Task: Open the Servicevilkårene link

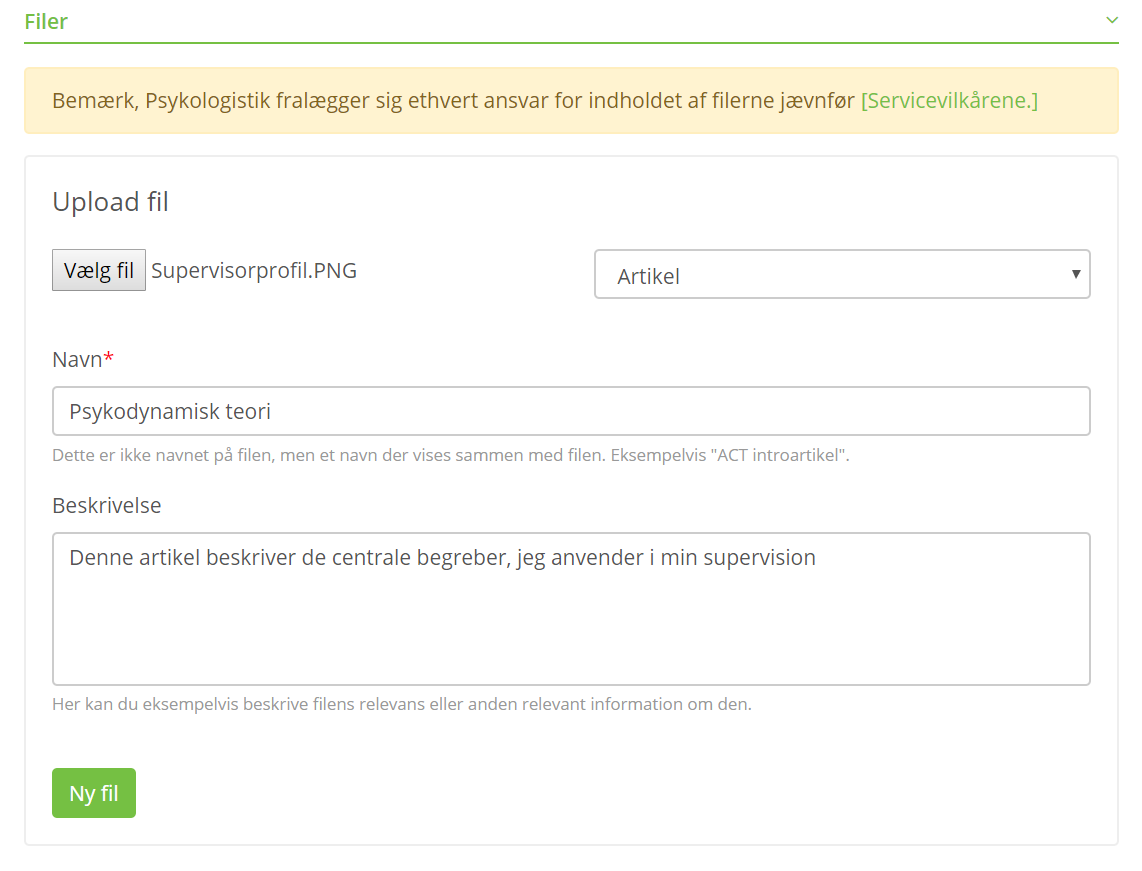Action: click(949, 101)
